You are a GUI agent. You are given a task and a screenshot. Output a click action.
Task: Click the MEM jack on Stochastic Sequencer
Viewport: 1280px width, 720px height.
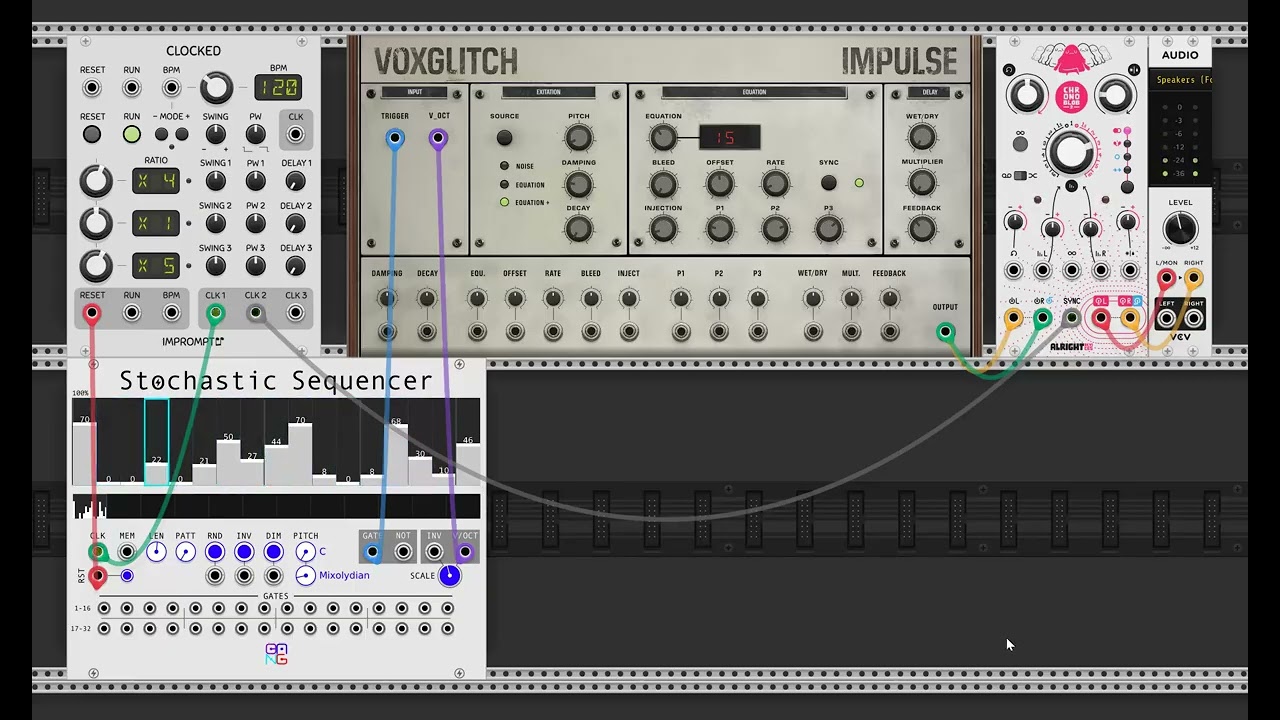point(127,552)
